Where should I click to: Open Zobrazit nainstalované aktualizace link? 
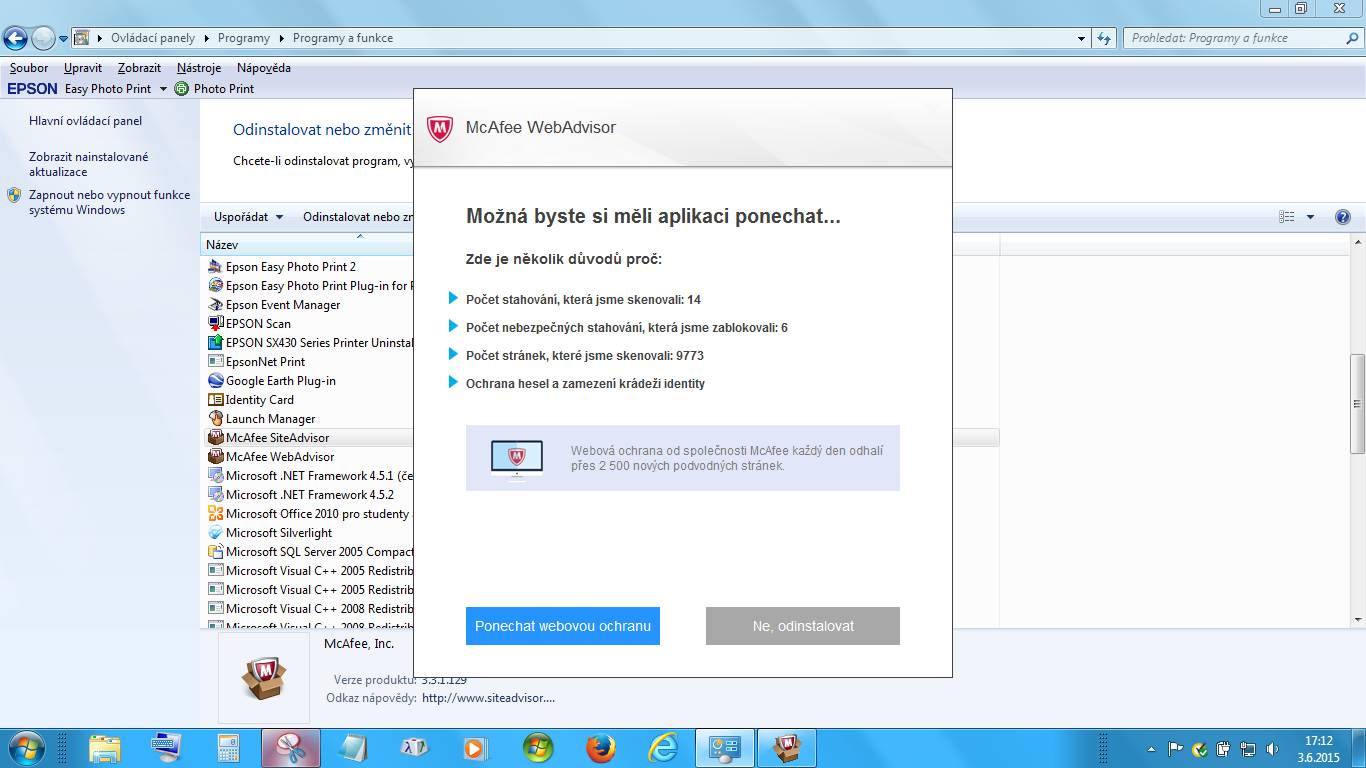[89, 164]
